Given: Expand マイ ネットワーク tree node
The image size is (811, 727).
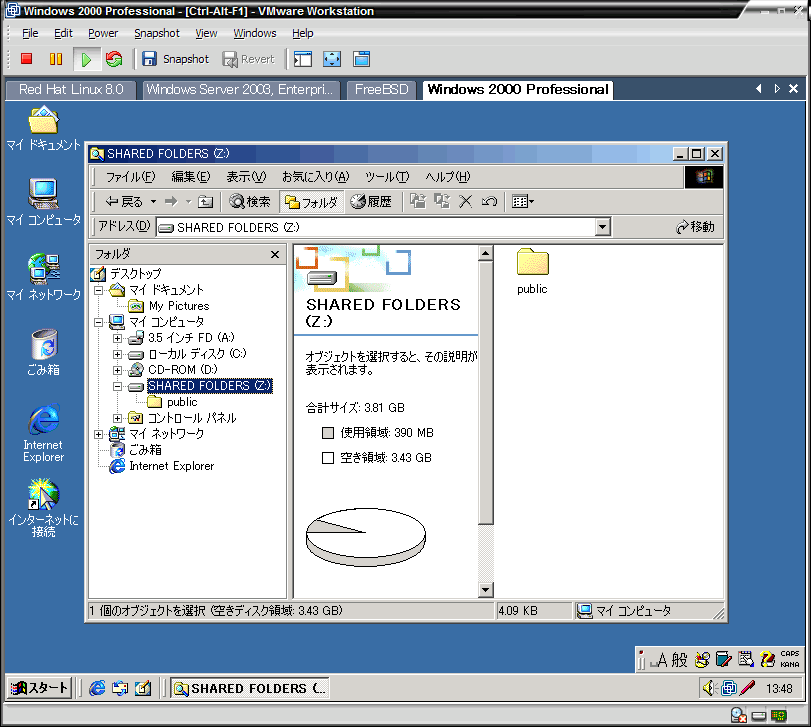Looking at the screenshot, I should pos(98,434).
